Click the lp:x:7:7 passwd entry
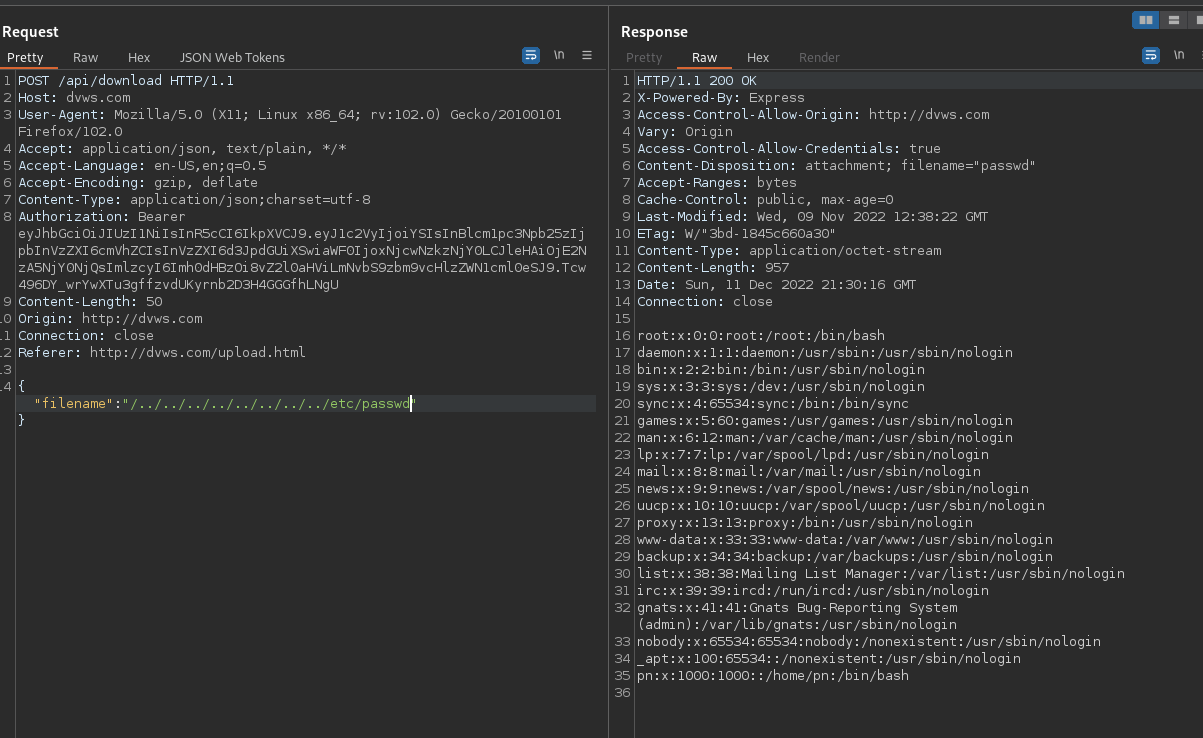Viewport: 1203px width, 738px height. pos(813,455)
